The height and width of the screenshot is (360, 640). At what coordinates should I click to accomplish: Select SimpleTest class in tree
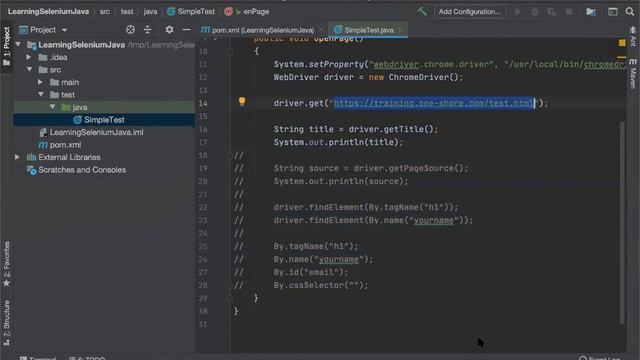coord(104,120)
